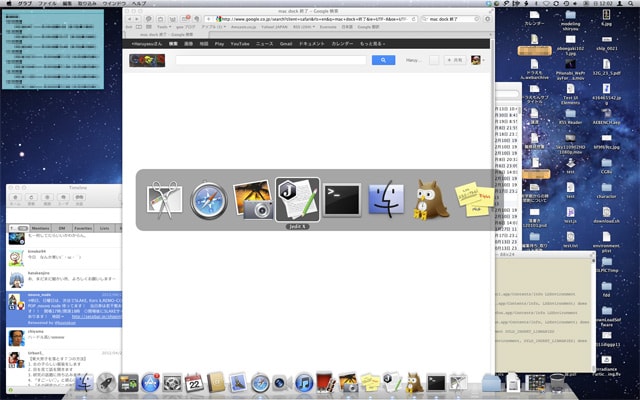Switch to Lists tab in Timeline window

tap(104, 228)
